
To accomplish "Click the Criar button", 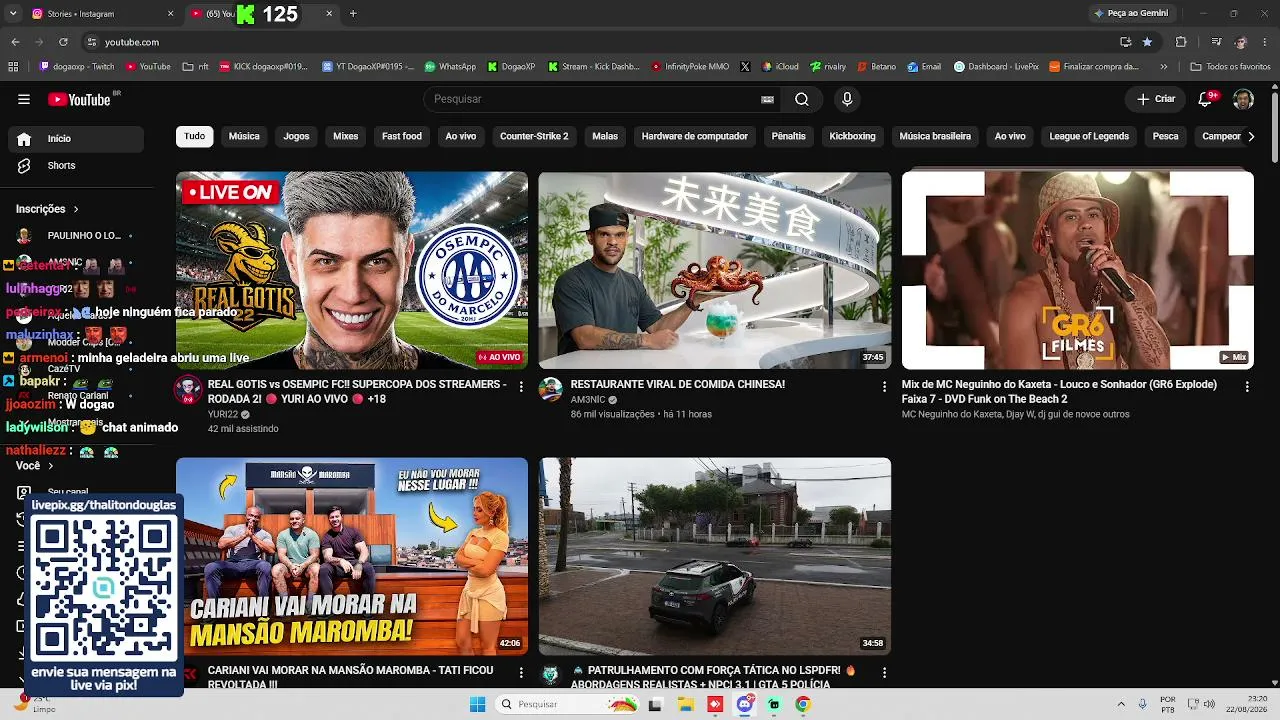I will point(1156,99).
